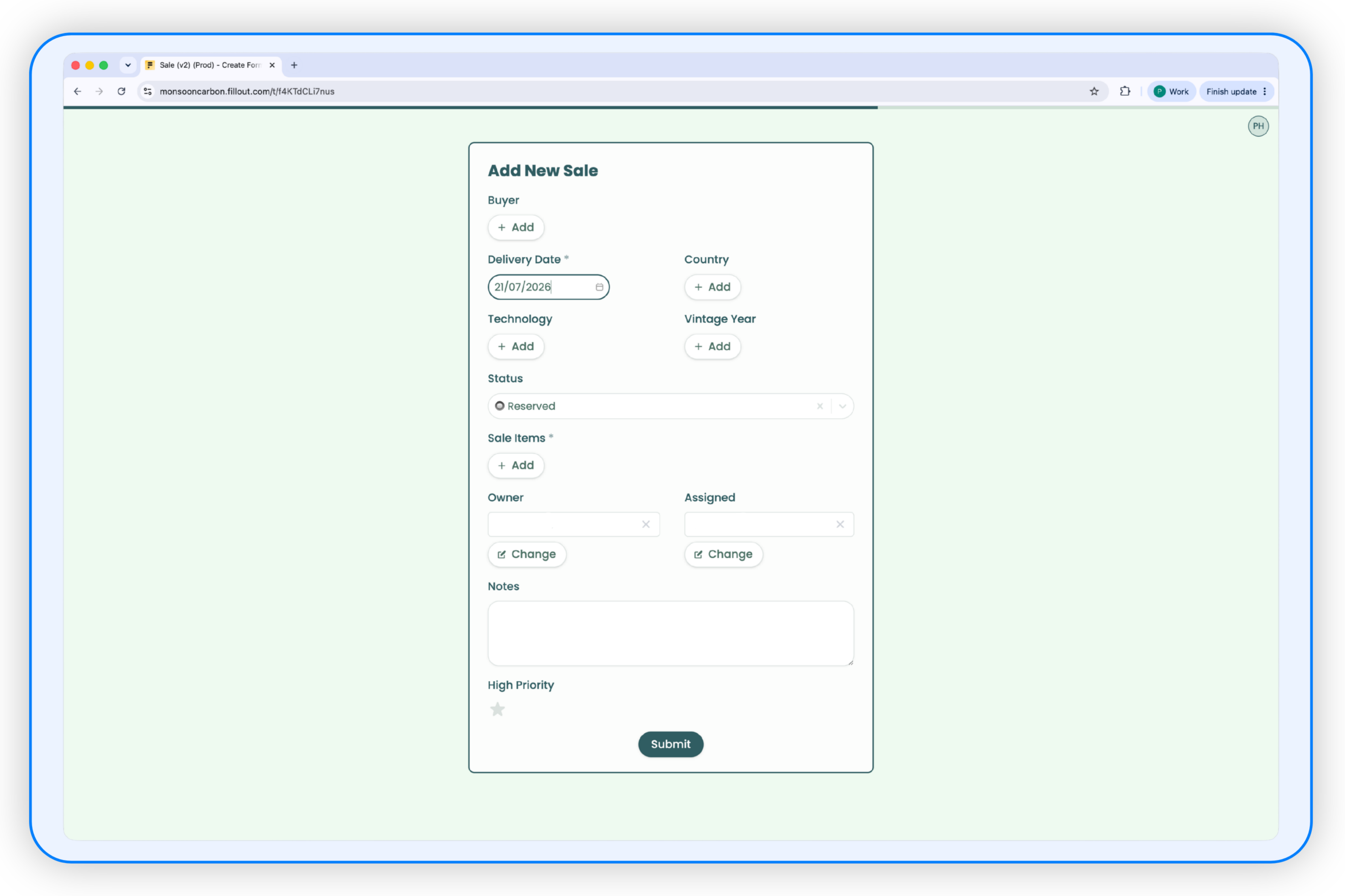1345x896 pixels.
Task: Change the Owner
Action: click(527, 554)
